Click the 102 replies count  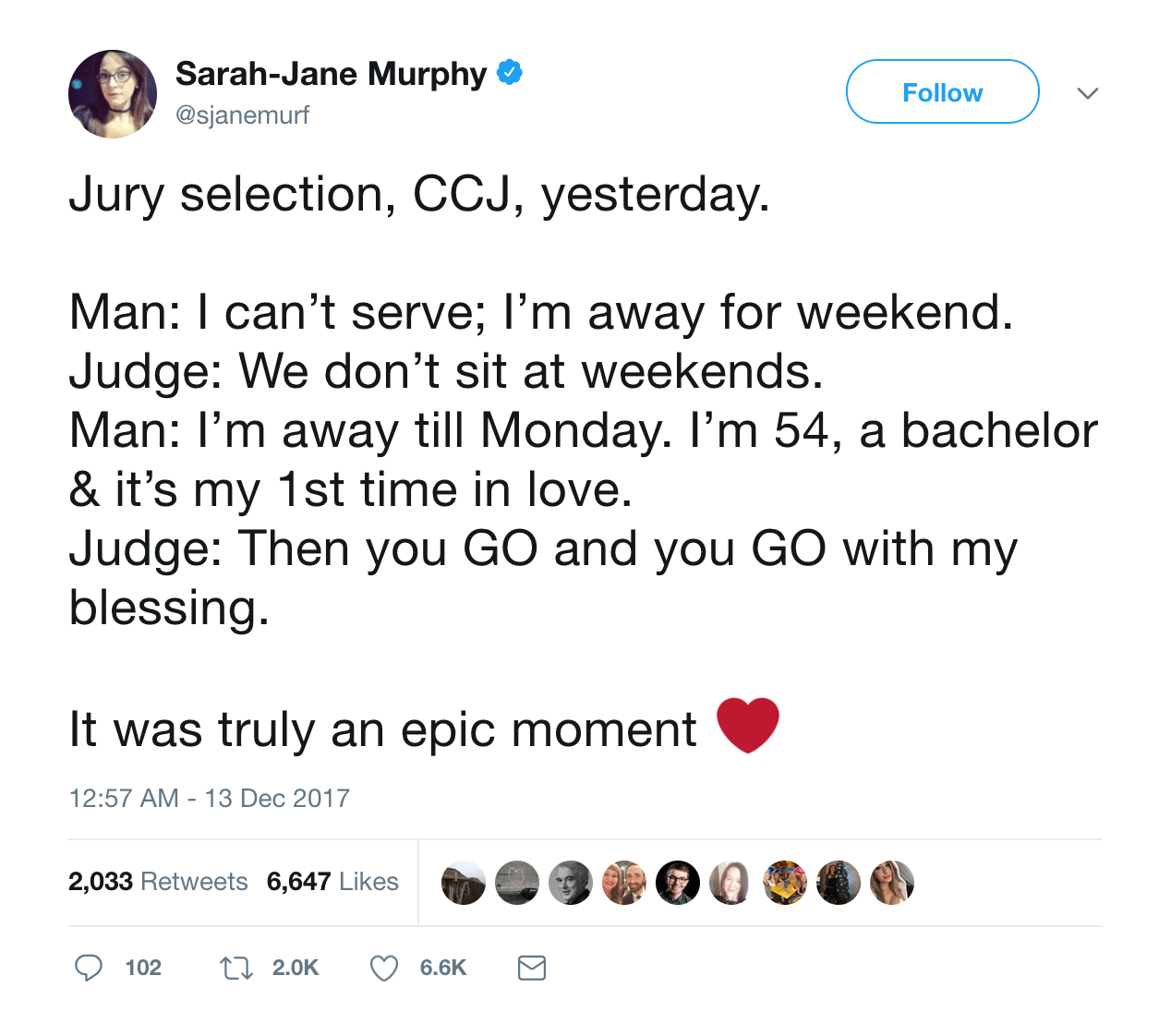click(143, 968)
